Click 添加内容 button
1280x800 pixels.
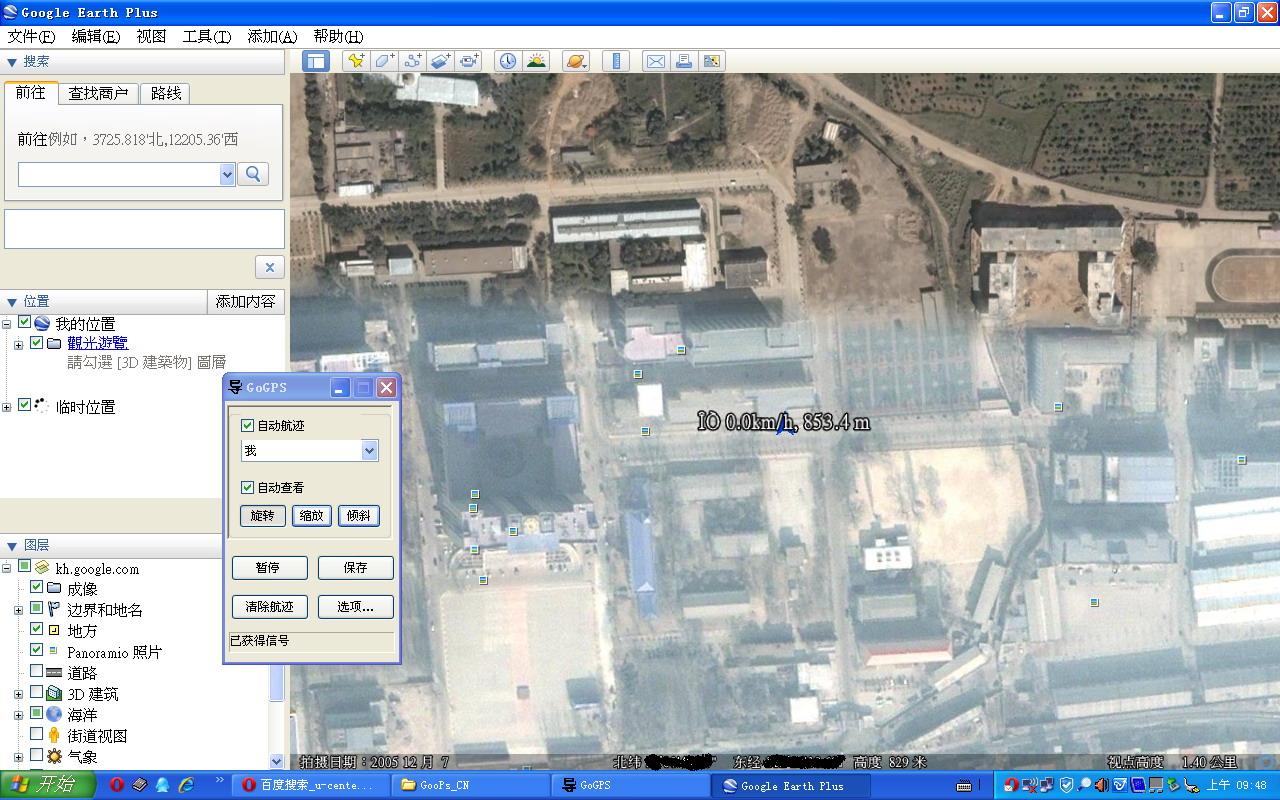click(245, 301)
